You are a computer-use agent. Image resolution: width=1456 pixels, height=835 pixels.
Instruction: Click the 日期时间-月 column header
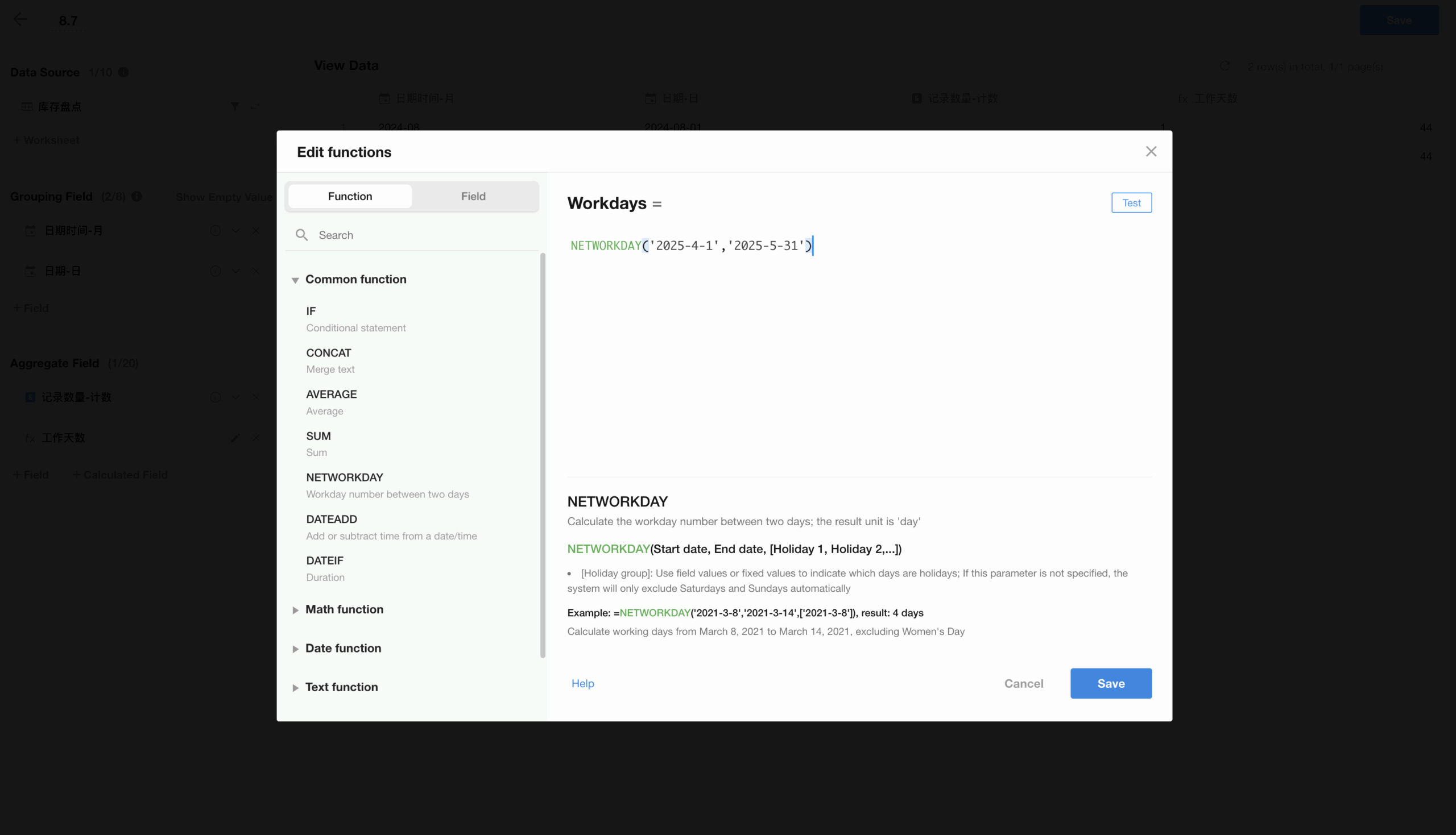(416, 99)
